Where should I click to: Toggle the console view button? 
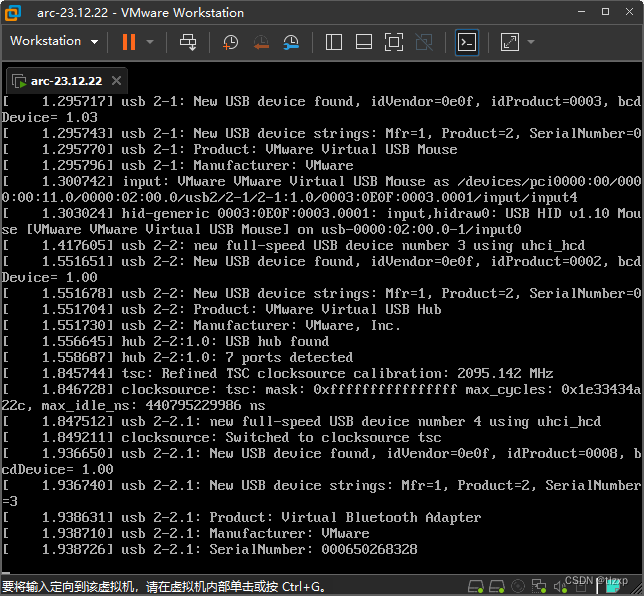(467, 42)
